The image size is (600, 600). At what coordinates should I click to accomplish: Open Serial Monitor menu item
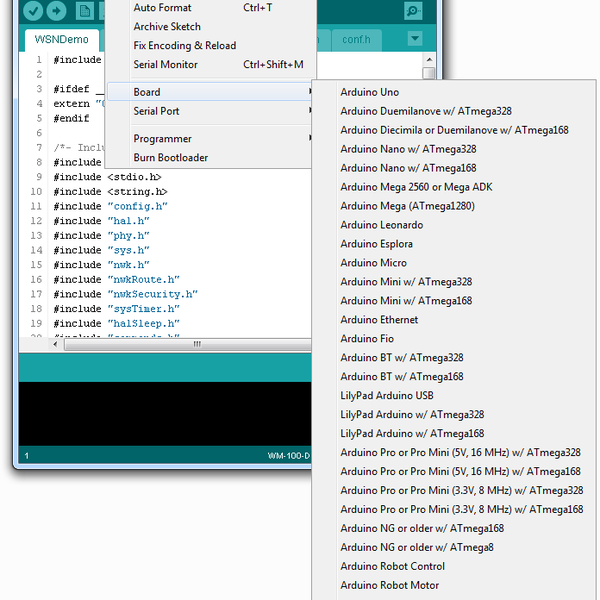(166, 65)
